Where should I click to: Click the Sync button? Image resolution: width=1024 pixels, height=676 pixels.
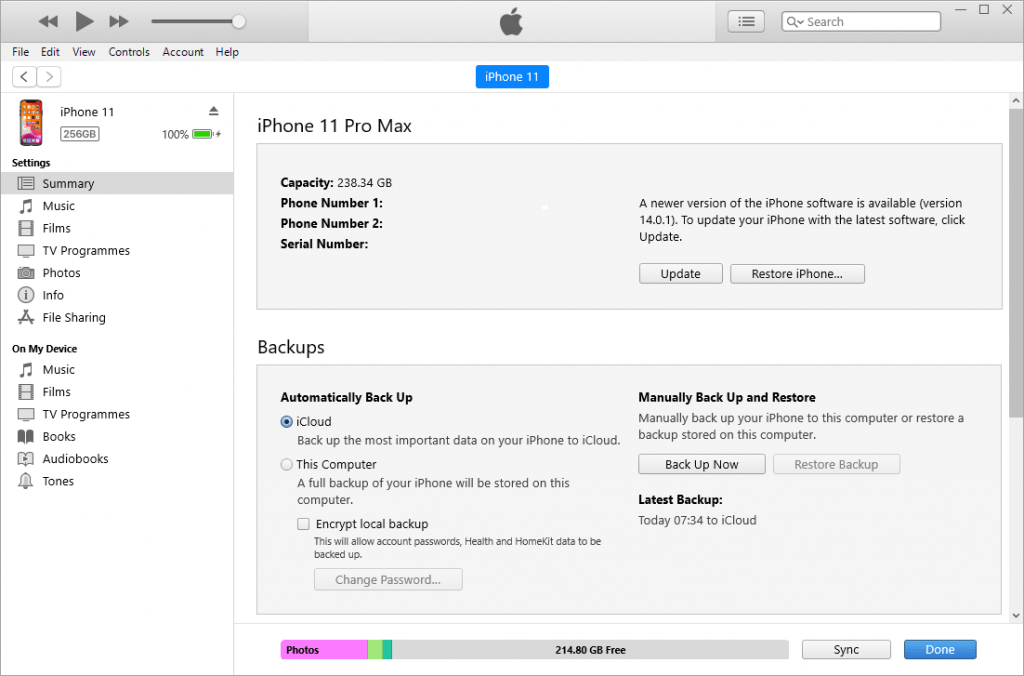[x=846, y=649]
